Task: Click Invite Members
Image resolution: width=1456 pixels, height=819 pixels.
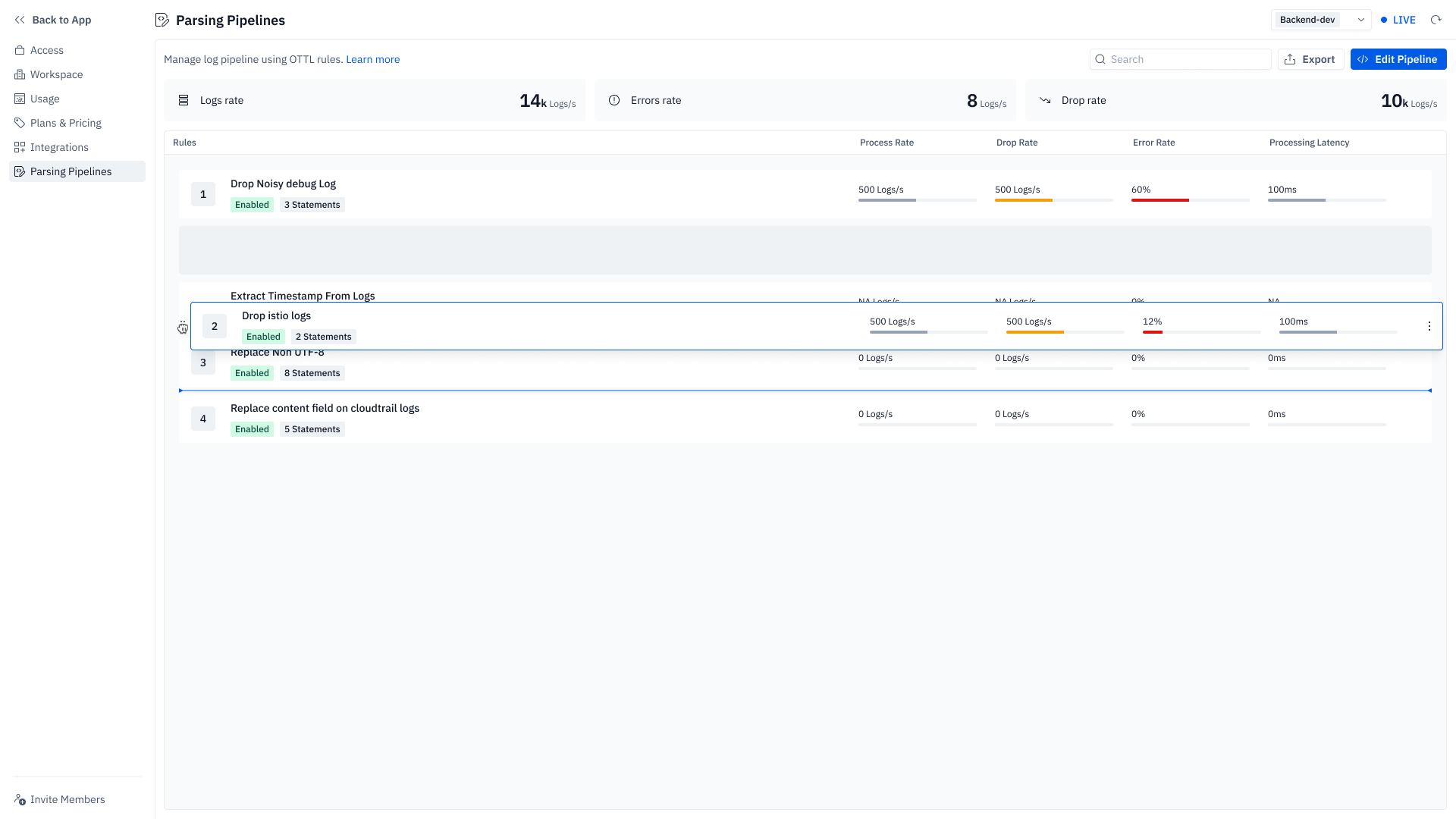Action: (x=60, y=799)
